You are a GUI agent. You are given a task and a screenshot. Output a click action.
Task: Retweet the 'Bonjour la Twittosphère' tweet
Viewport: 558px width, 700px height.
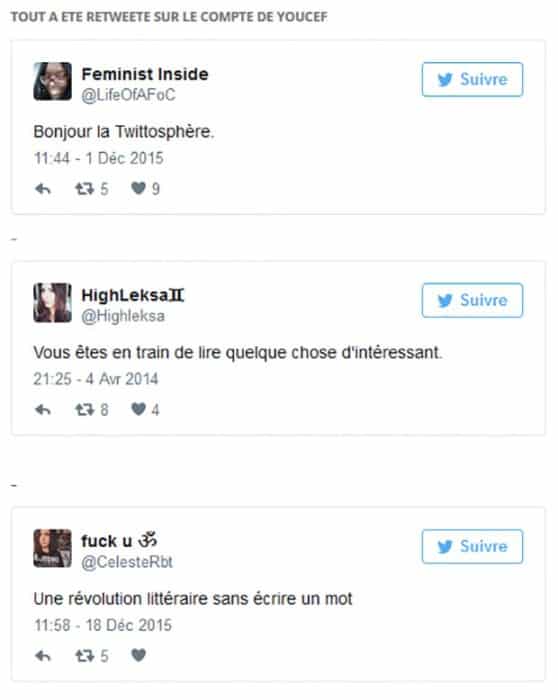click(84, 189)
